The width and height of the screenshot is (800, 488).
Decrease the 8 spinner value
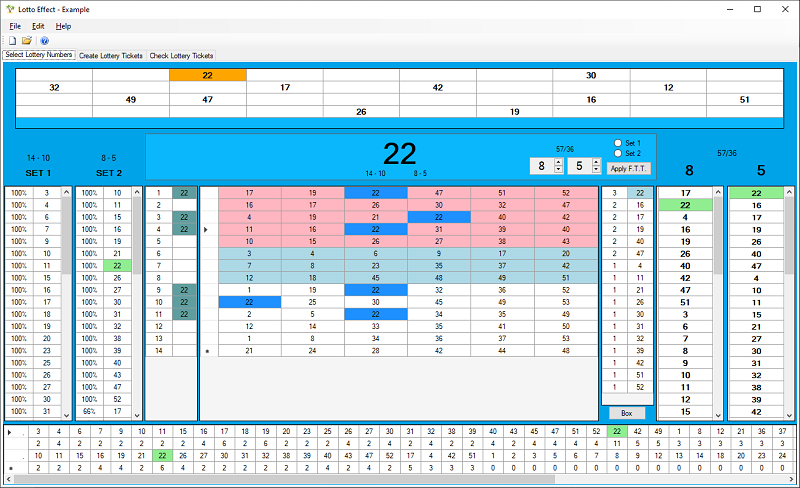point(558,169)
